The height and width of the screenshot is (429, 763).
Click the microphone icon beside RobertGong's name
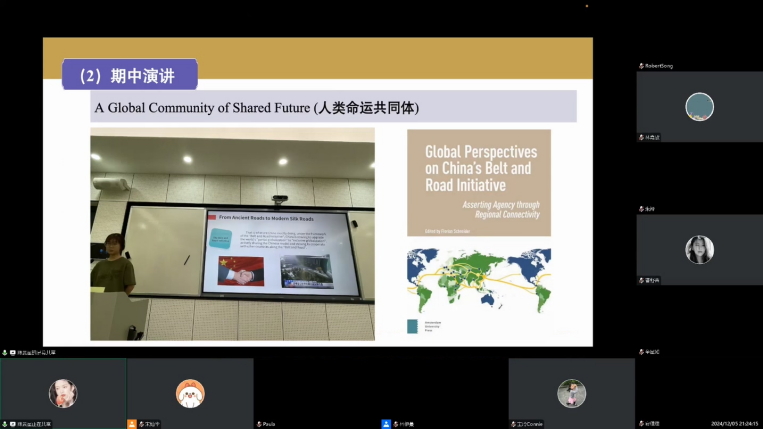640,66
